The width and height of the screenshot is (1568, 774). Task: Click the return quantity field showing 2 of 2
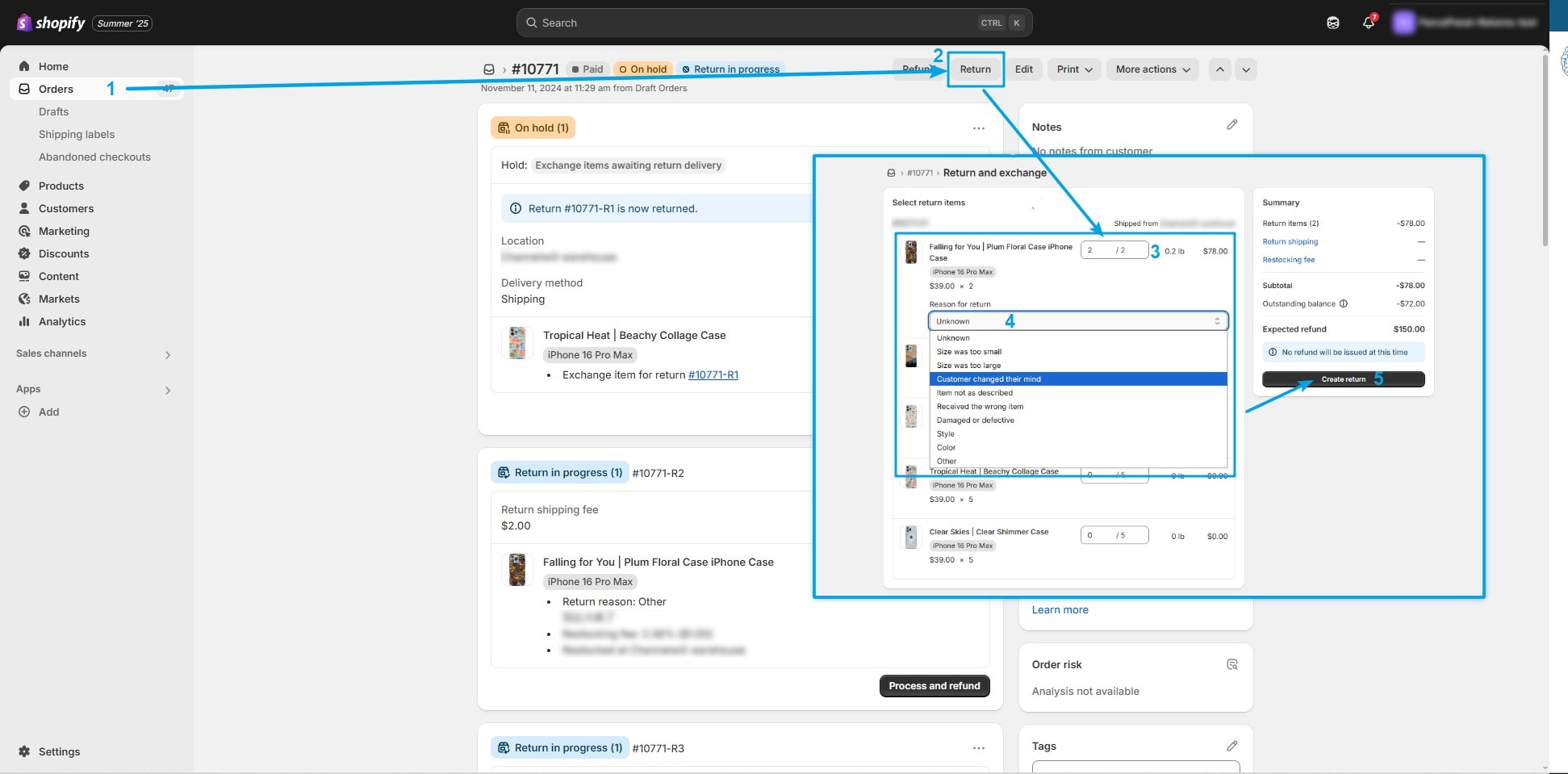[x=1114, y=249]
